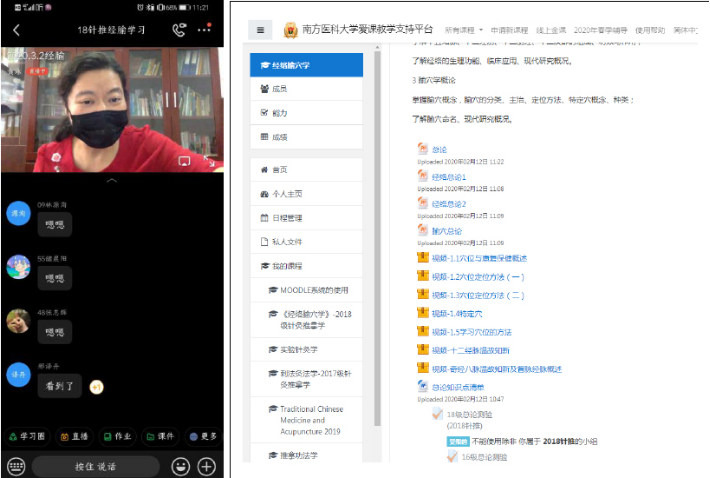Screen dimensions: 710x478
Task: Tap the photo avatar of third chat sender
Action: pyautogui.click(x=19, y=320)
